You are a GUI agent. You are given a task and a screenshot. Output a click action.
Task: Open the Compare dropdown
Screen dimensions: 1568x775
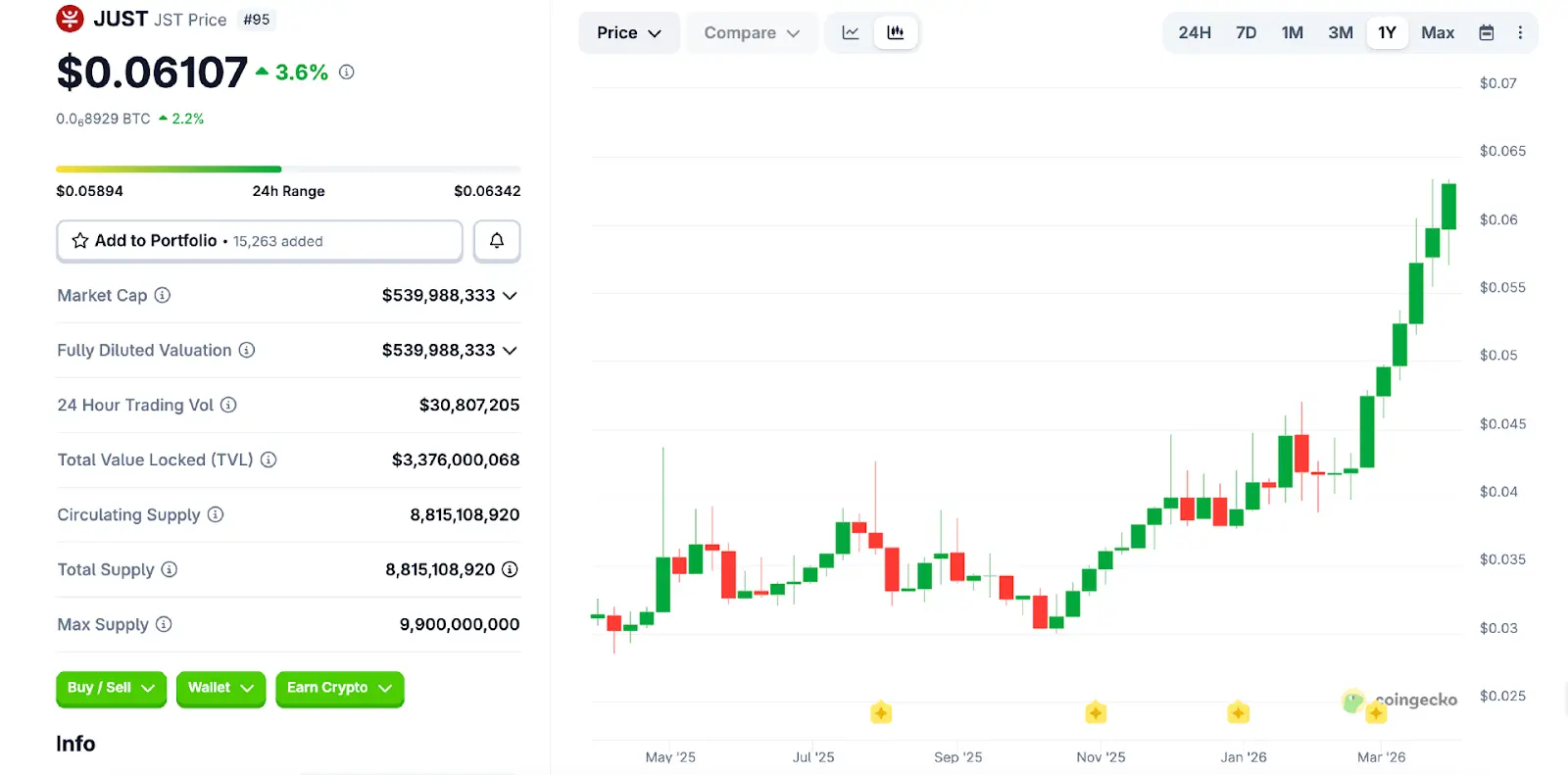(x=752, y=33)
